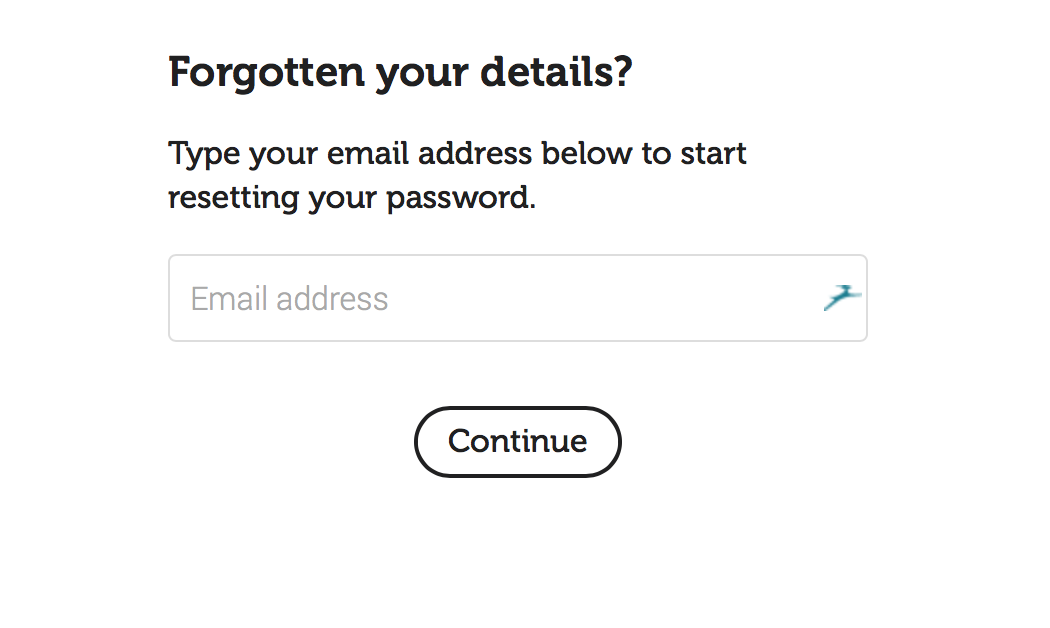This screenshot has height=628, width=1050.
Task: Click the teal impala icon at field's right edge
Action: point(842,297)
